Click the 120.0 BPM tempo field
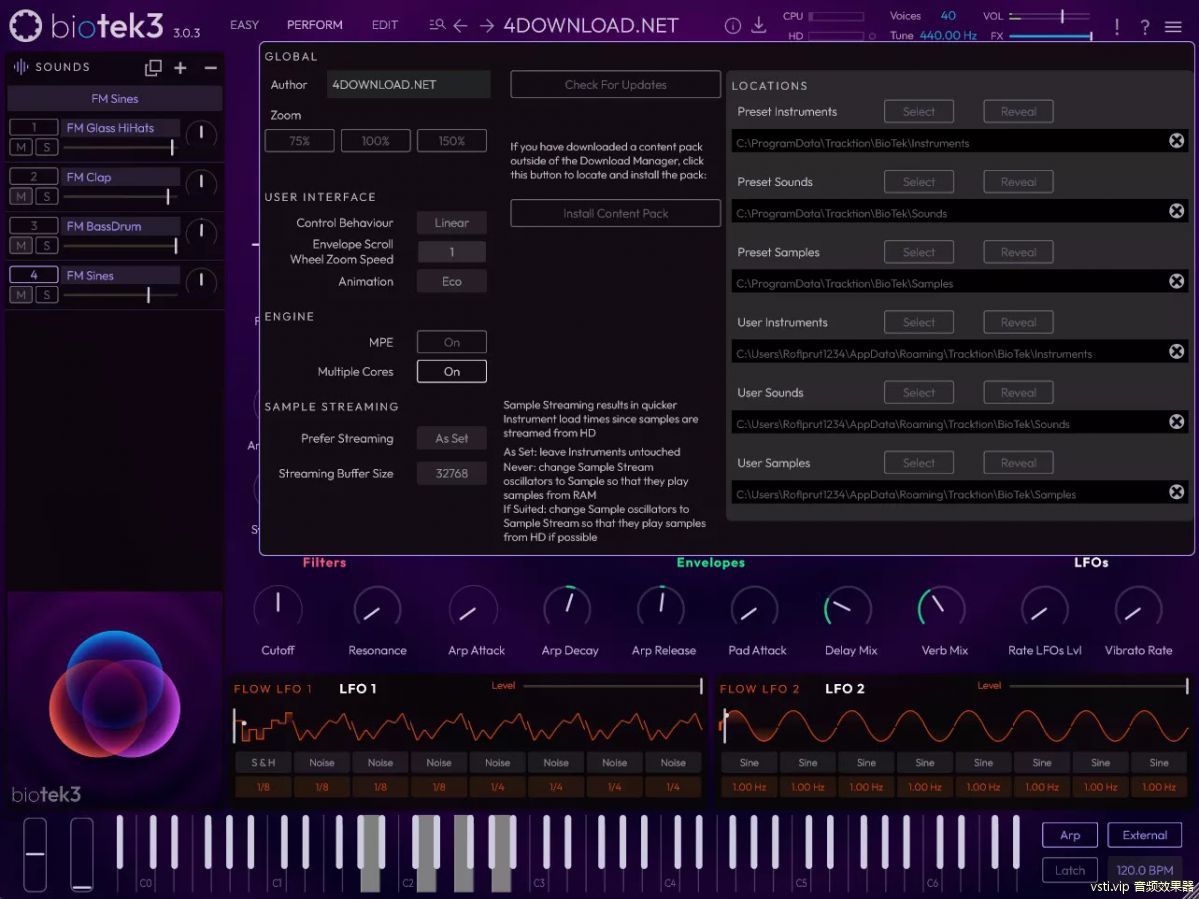The height and width of the screenshot is (899, 1199). (1145, 870)
